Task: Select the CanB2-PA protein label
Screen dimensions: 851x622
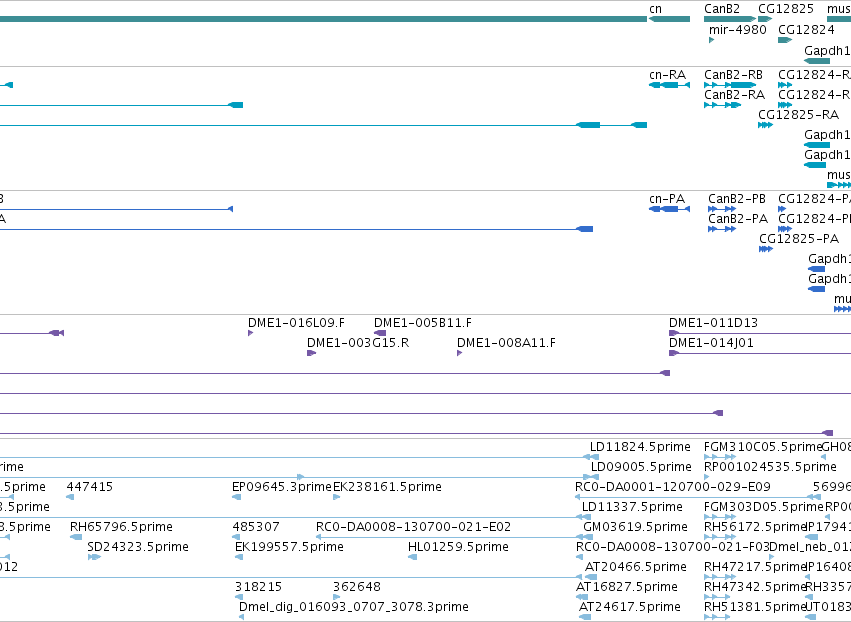Action: pos(738,219)
